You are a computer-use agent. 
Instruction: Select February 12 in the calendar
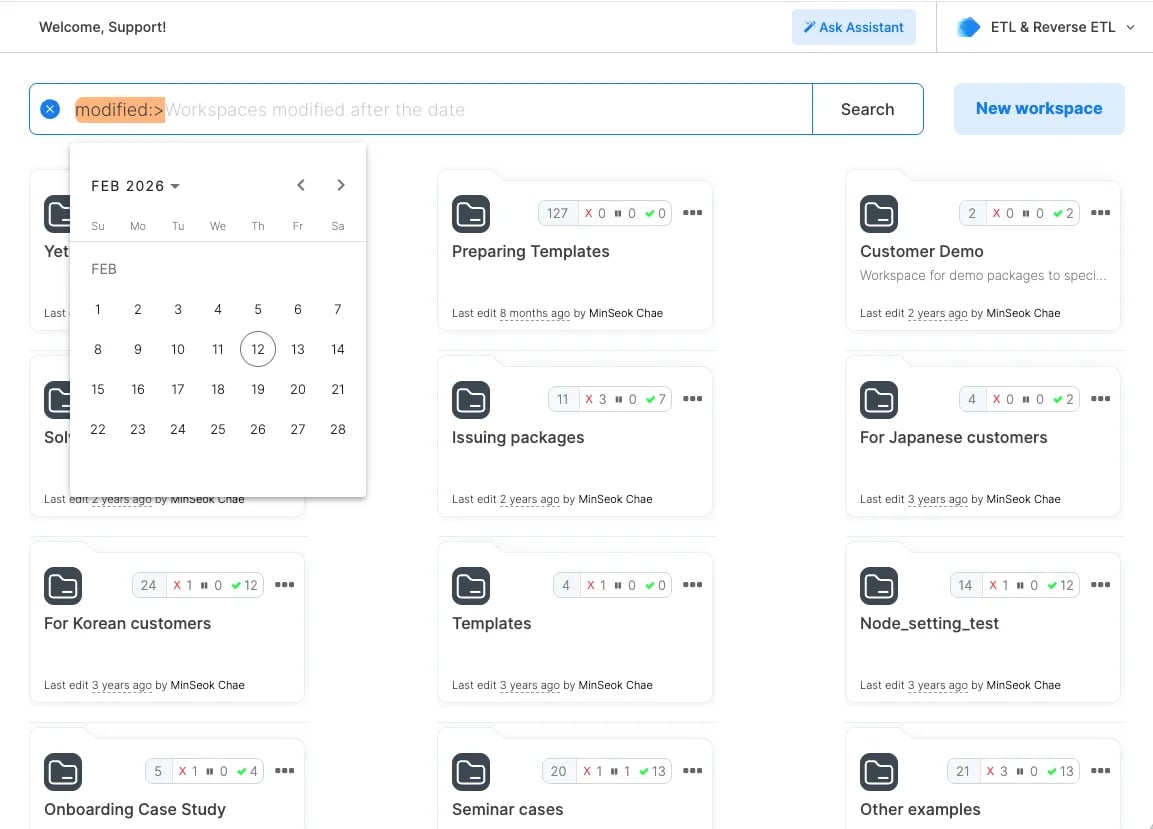coord(257,349)
